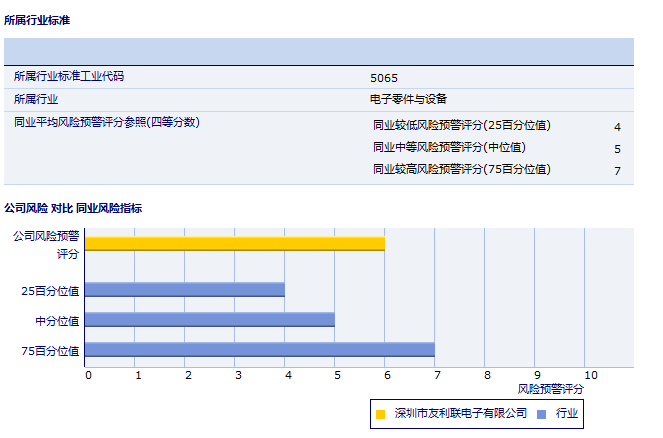Select the 电子零件与设备 industry value
663x438 pixels.
tap(408, 99)
